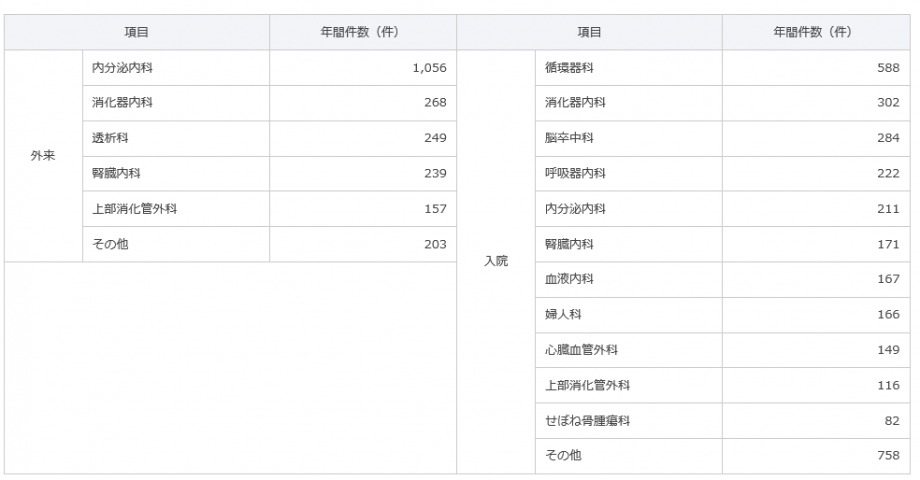920x480 pixels.
Task: Select the 血液内科 row label
Action: (628, 279)
